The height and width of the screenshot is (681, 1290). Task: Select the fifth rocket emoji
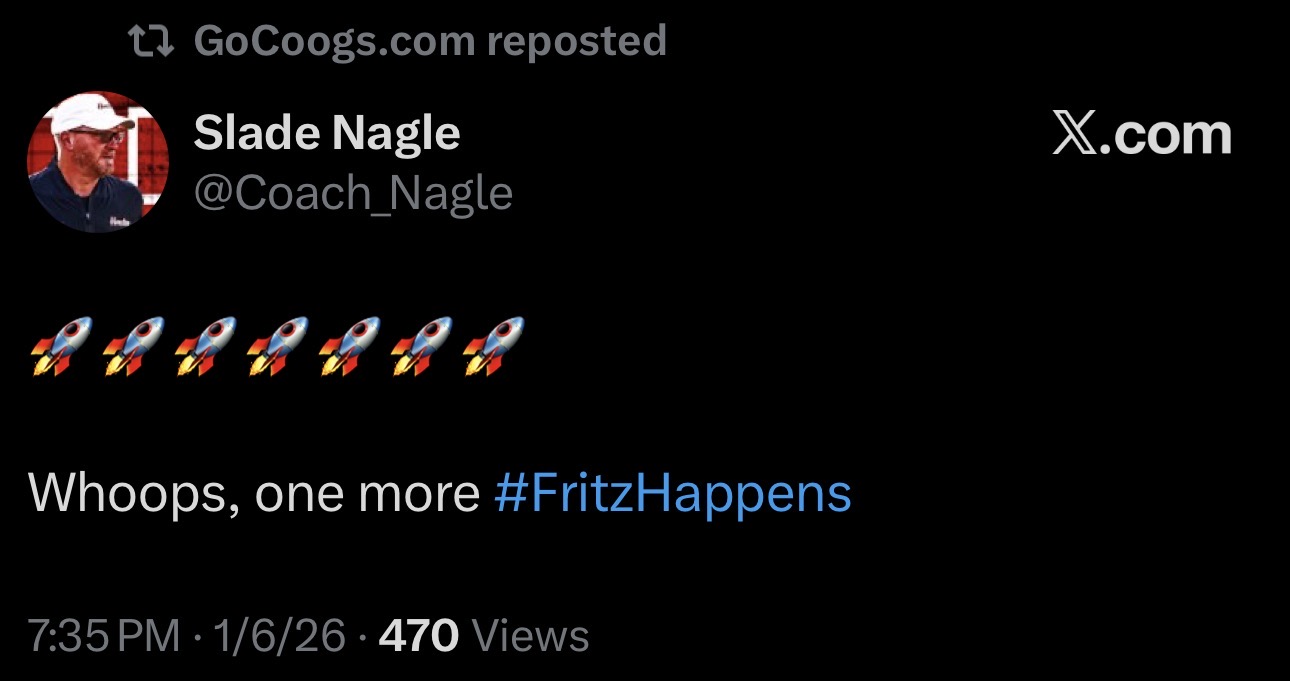349,346
